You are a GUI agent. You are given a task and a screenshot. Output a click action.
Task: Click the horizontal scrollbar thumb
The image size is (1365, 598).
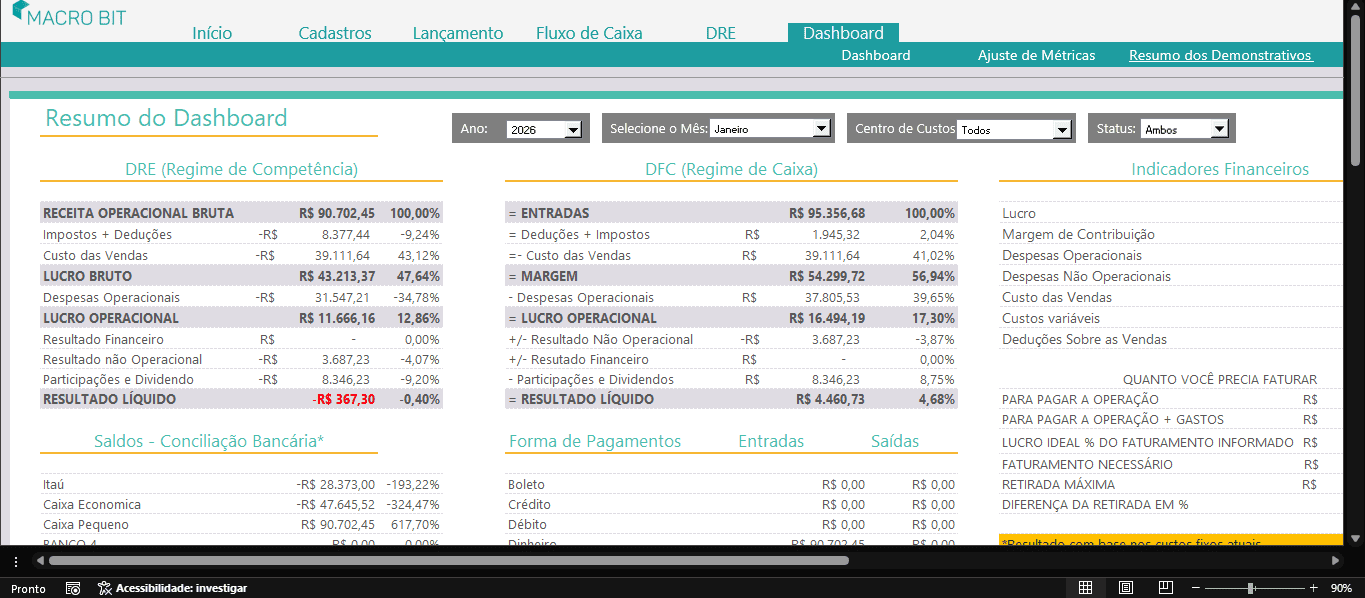pos(448,561)
